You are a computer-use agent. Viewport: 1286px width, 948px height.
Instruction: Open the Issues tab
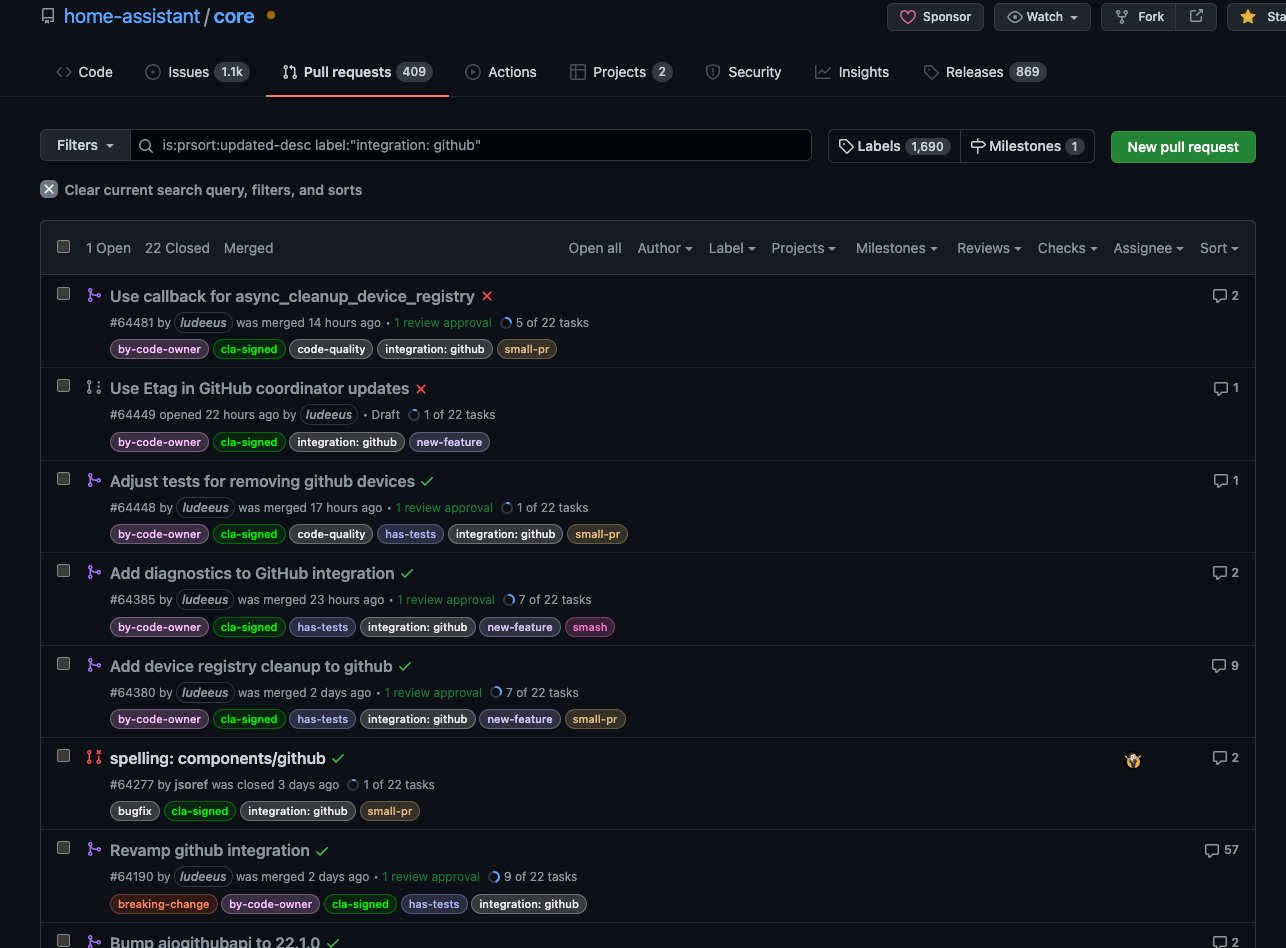click(x=197, y=72)
